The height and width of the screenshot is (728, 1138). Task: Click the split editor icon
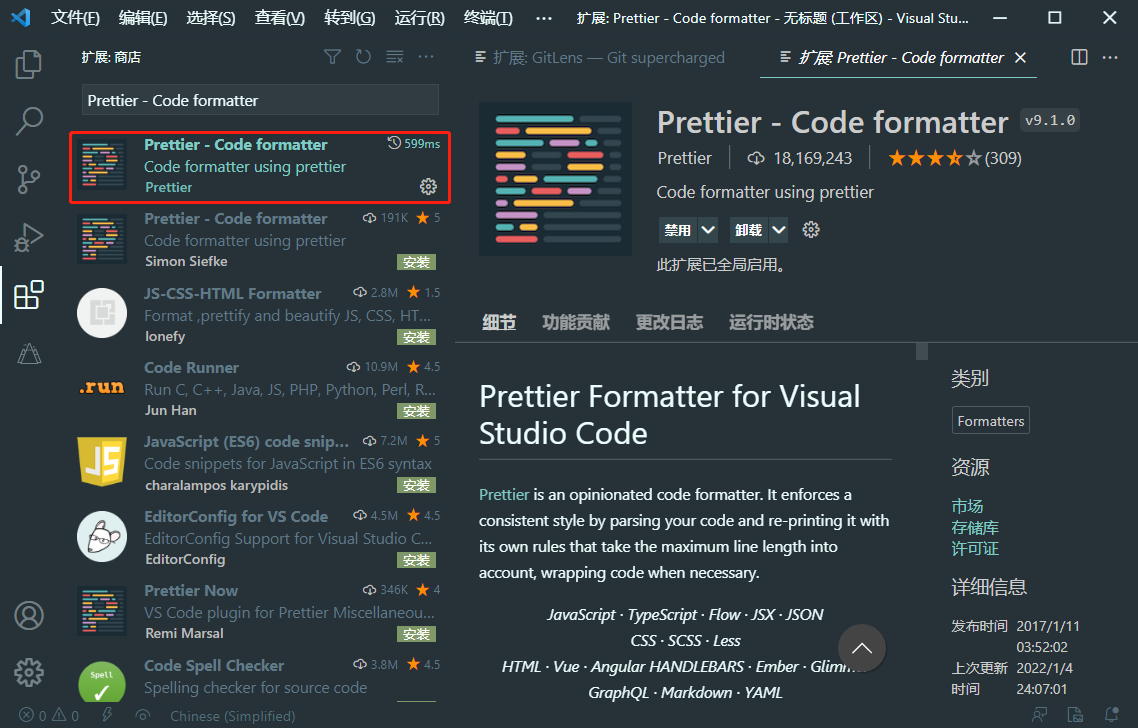(x=1079, y=57)
